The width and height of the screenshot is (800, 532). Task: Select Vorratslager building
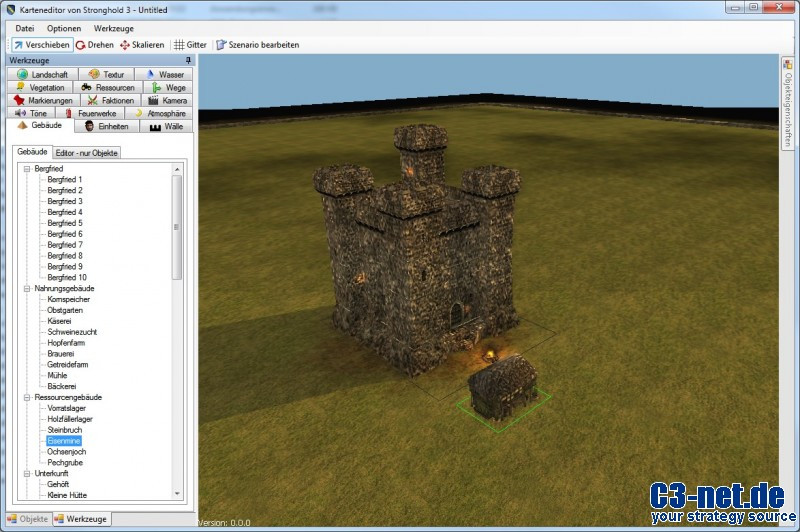66,408
